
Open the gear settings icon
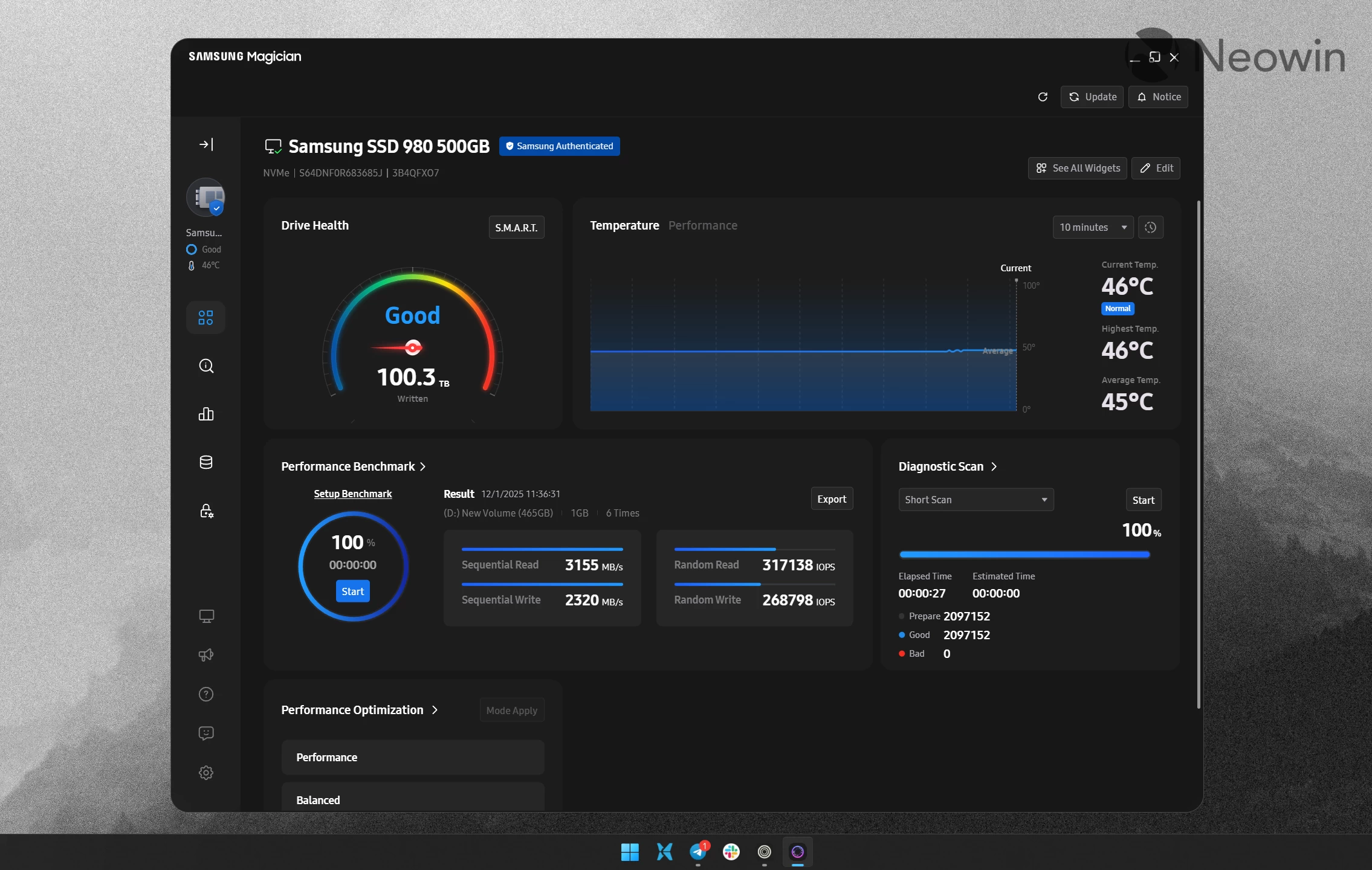pyautogui.click(x=205, y=772)
